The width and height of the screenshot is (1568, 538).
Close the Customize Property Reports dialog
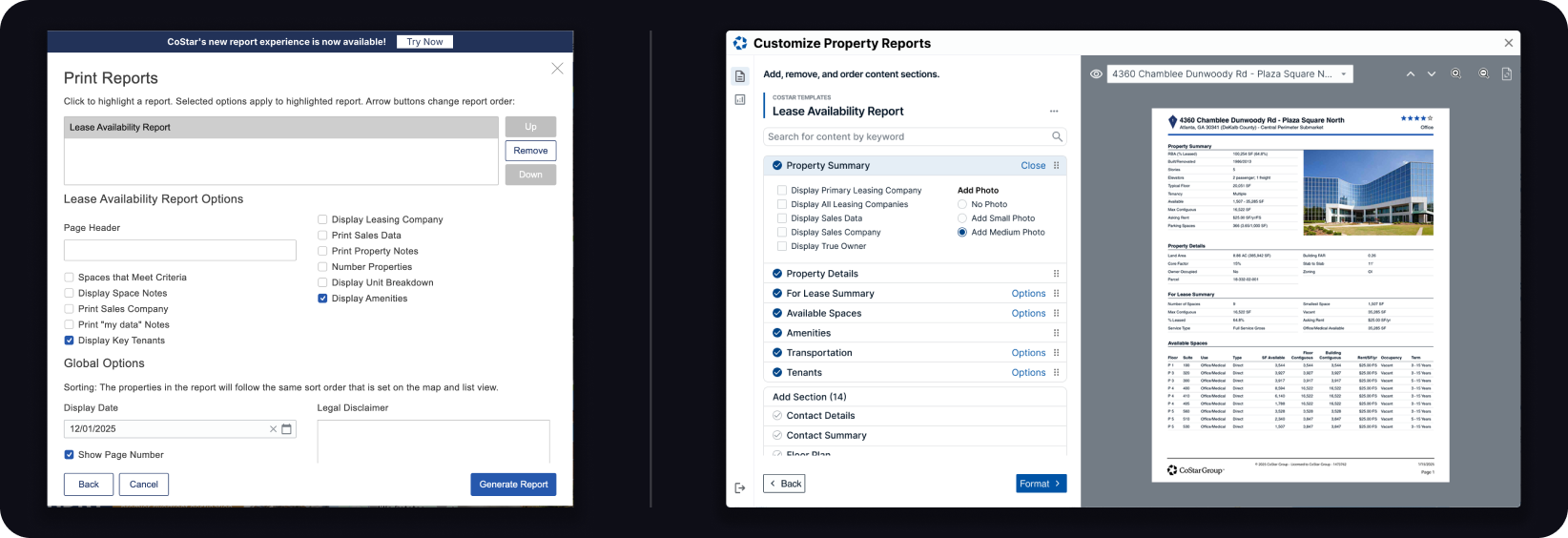tap(1508, 43)
